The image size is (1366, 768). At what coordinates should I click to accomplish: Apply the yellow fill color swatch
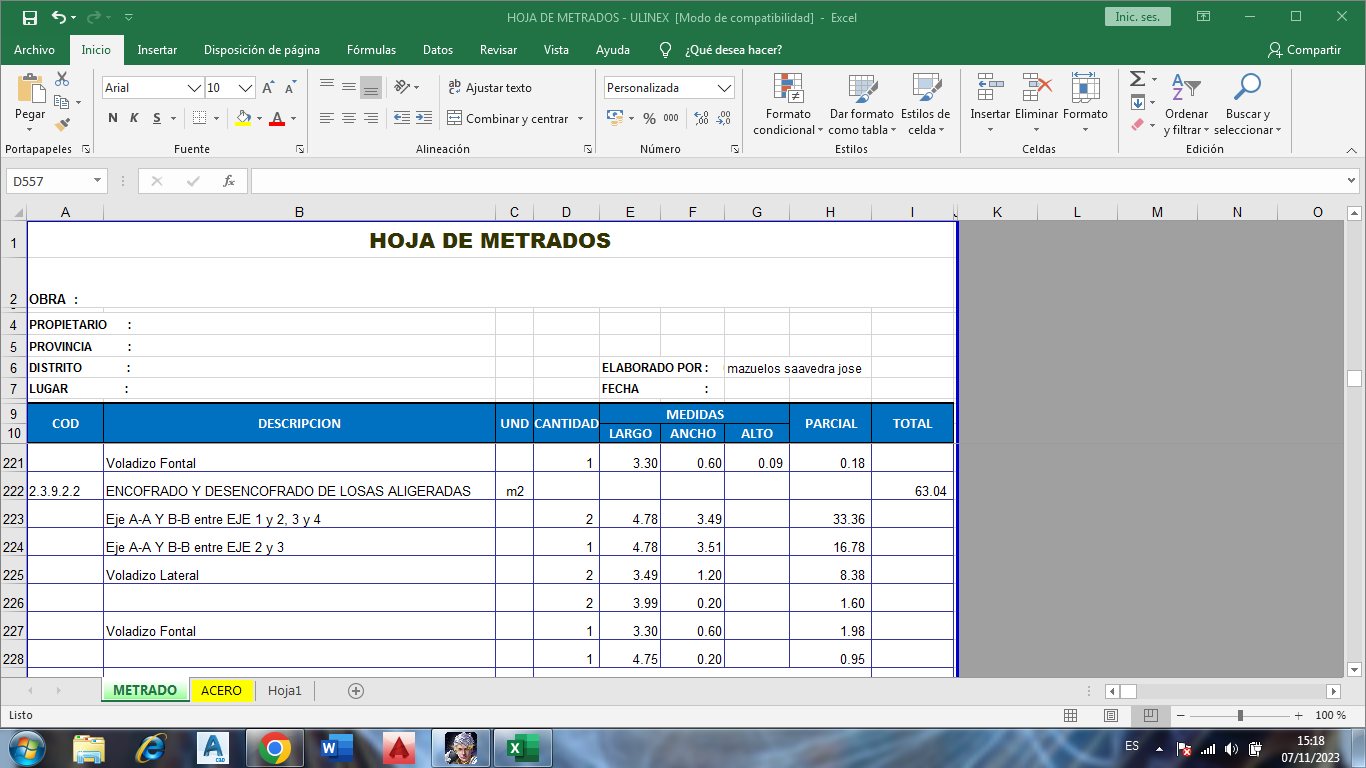243,118
